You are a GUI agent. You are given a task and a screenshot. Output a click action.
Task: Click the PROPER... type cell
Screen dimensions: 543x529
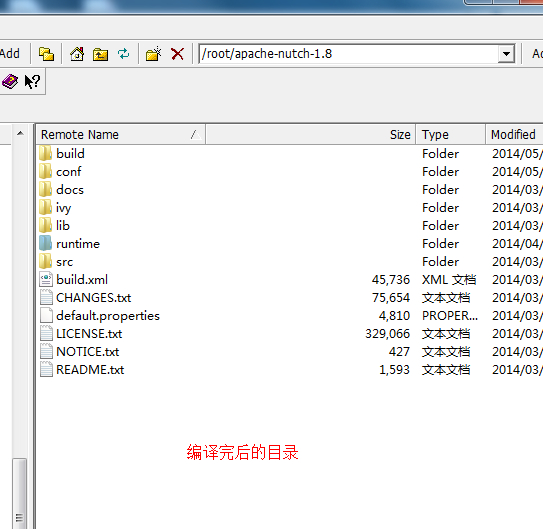click(x=450, y=316)
